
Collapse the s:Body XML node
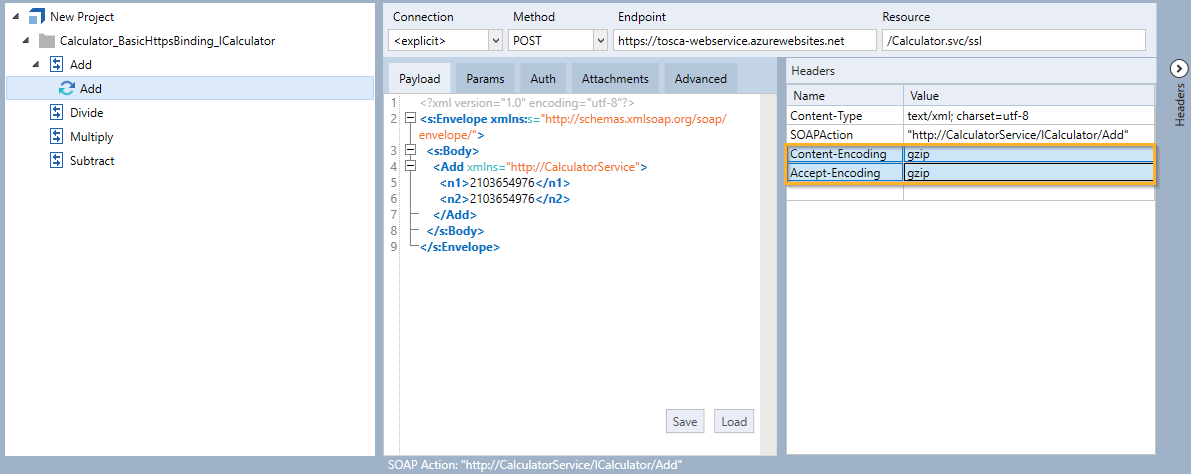408,151
